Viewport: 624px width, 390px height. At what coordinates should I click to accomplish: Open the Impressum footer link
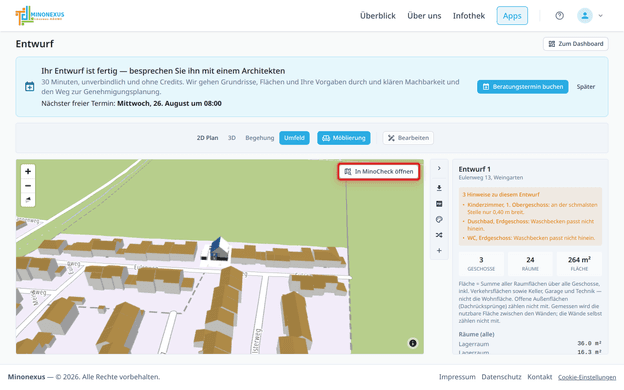pos(457,377)
